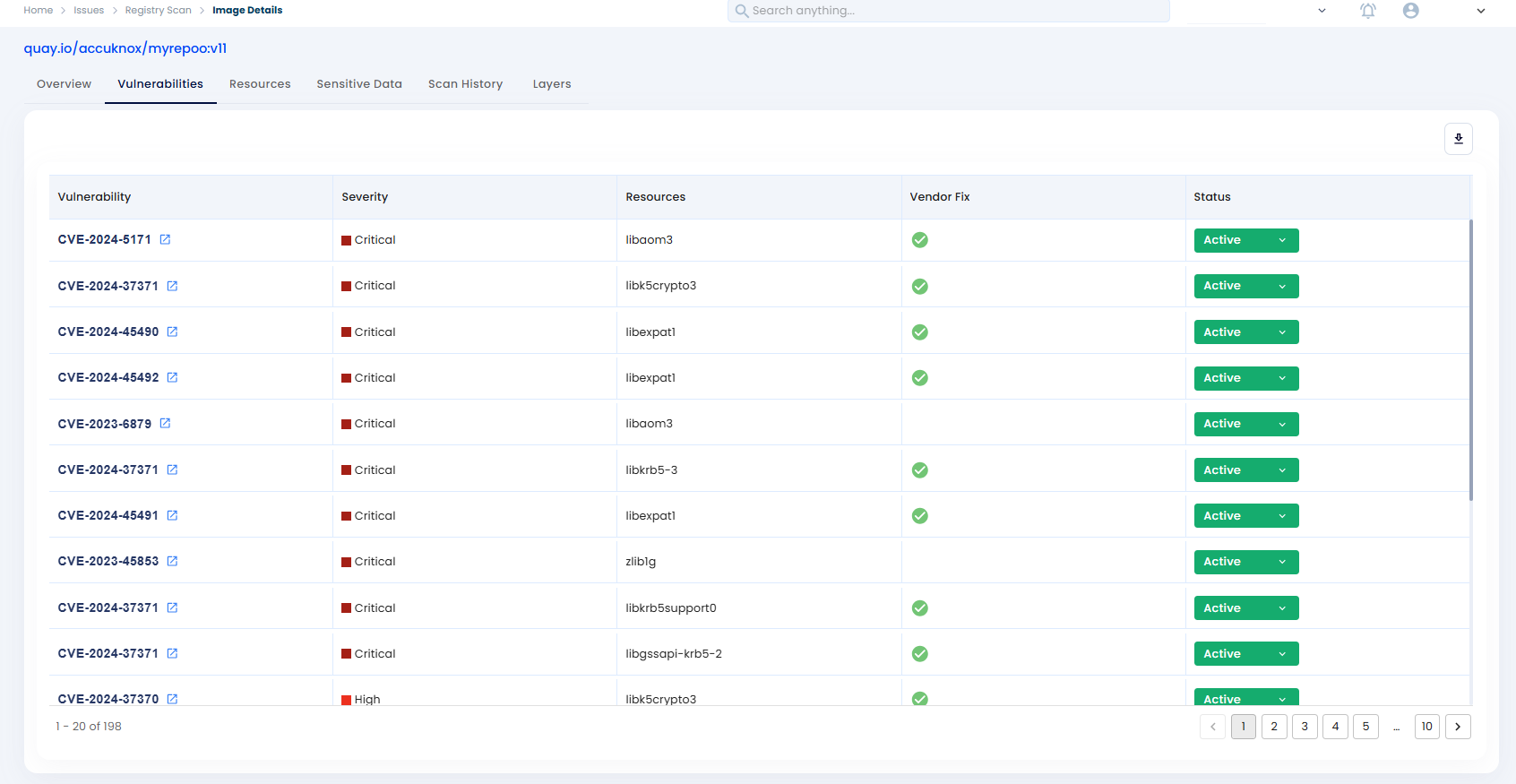This screenshot has width=1516, height=784.
Task: Open external link for CVE-2024-37370
Action: pos(172,699)
